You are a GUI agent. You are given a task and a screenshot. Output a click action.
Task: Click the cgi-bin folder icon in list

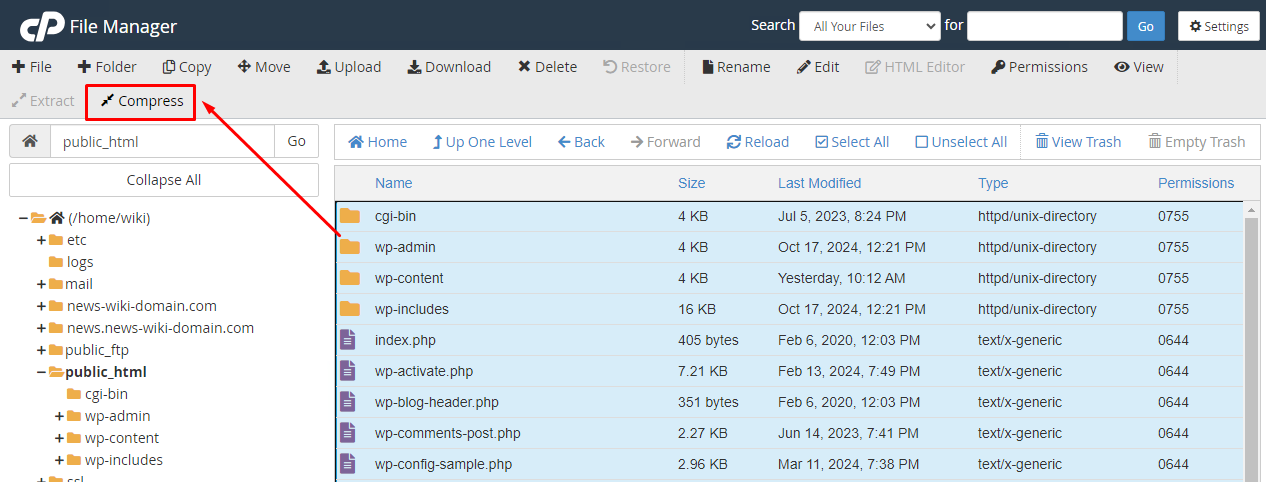pyautogui.click(x=349, y=216)
